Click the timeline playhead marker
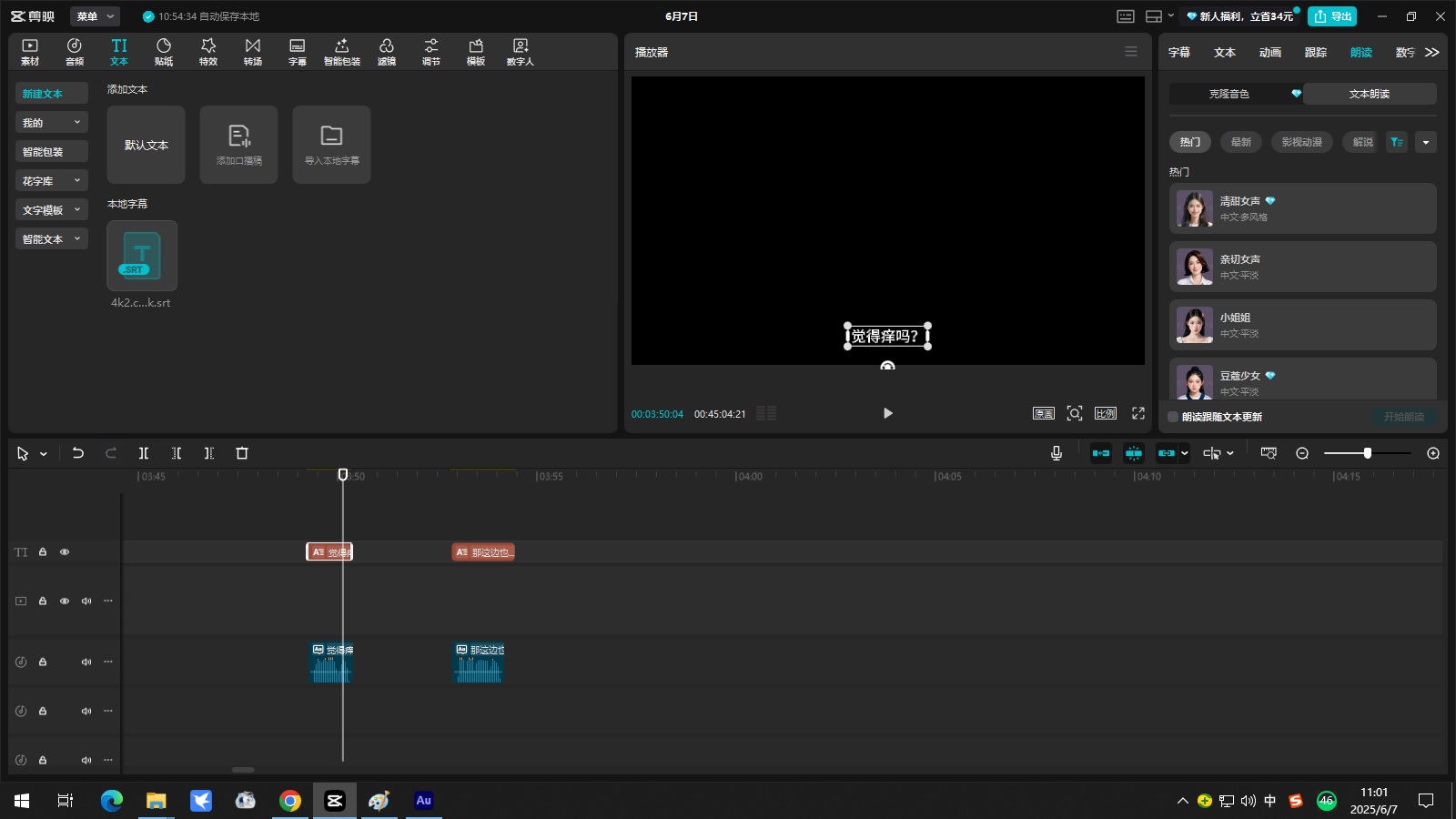The image size is (1456, 819). pos(343,475)
